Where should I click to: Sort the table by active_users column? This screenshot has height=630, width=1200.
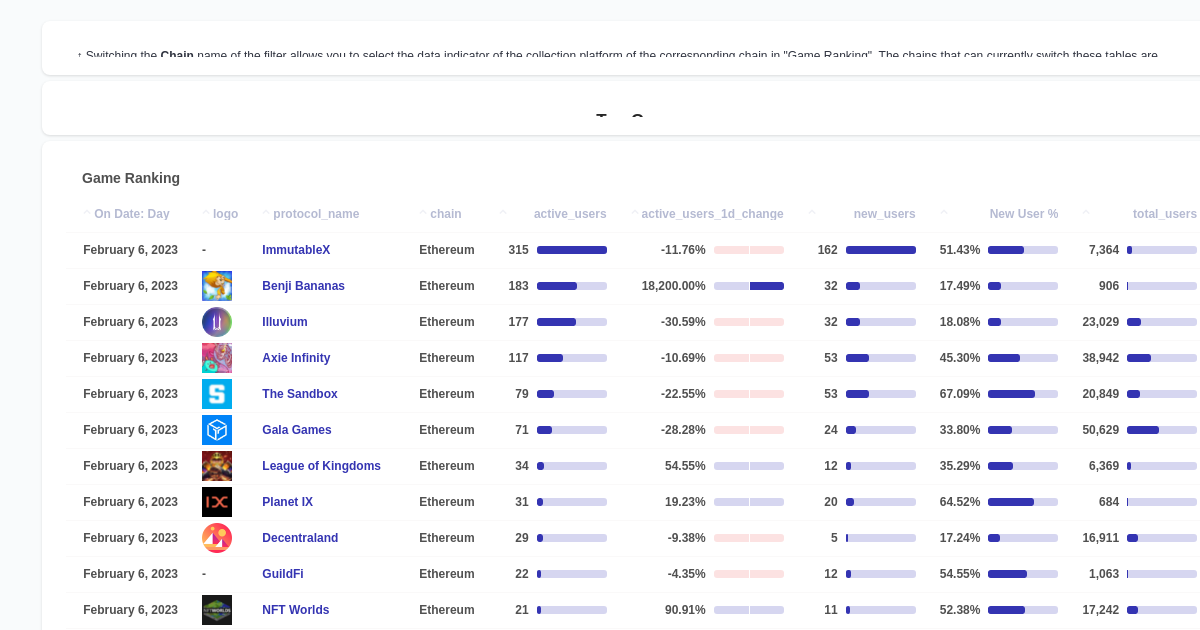coord(502,212)
